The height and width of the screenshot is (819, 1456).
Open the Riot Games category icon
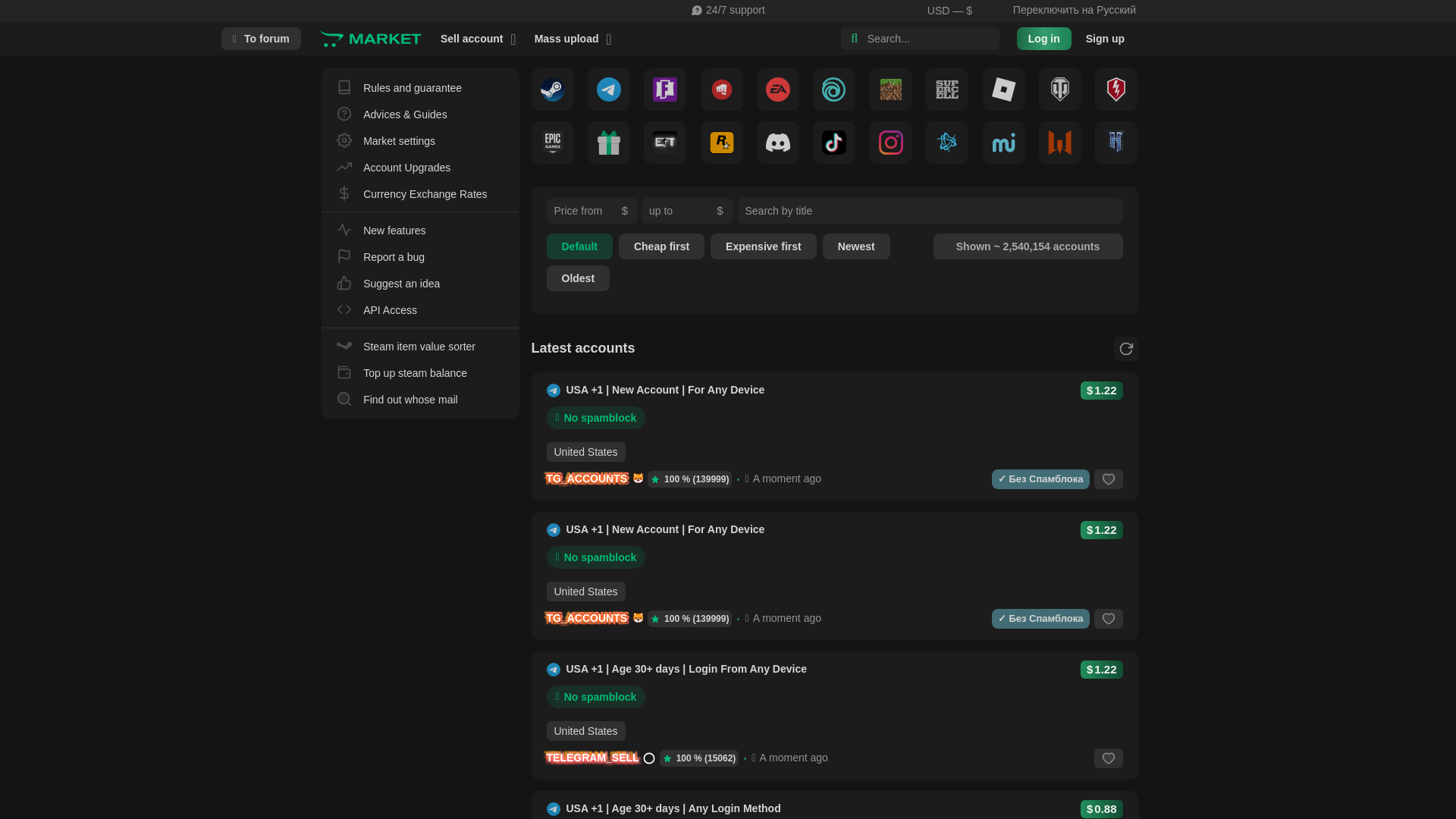tap(721, 89)
